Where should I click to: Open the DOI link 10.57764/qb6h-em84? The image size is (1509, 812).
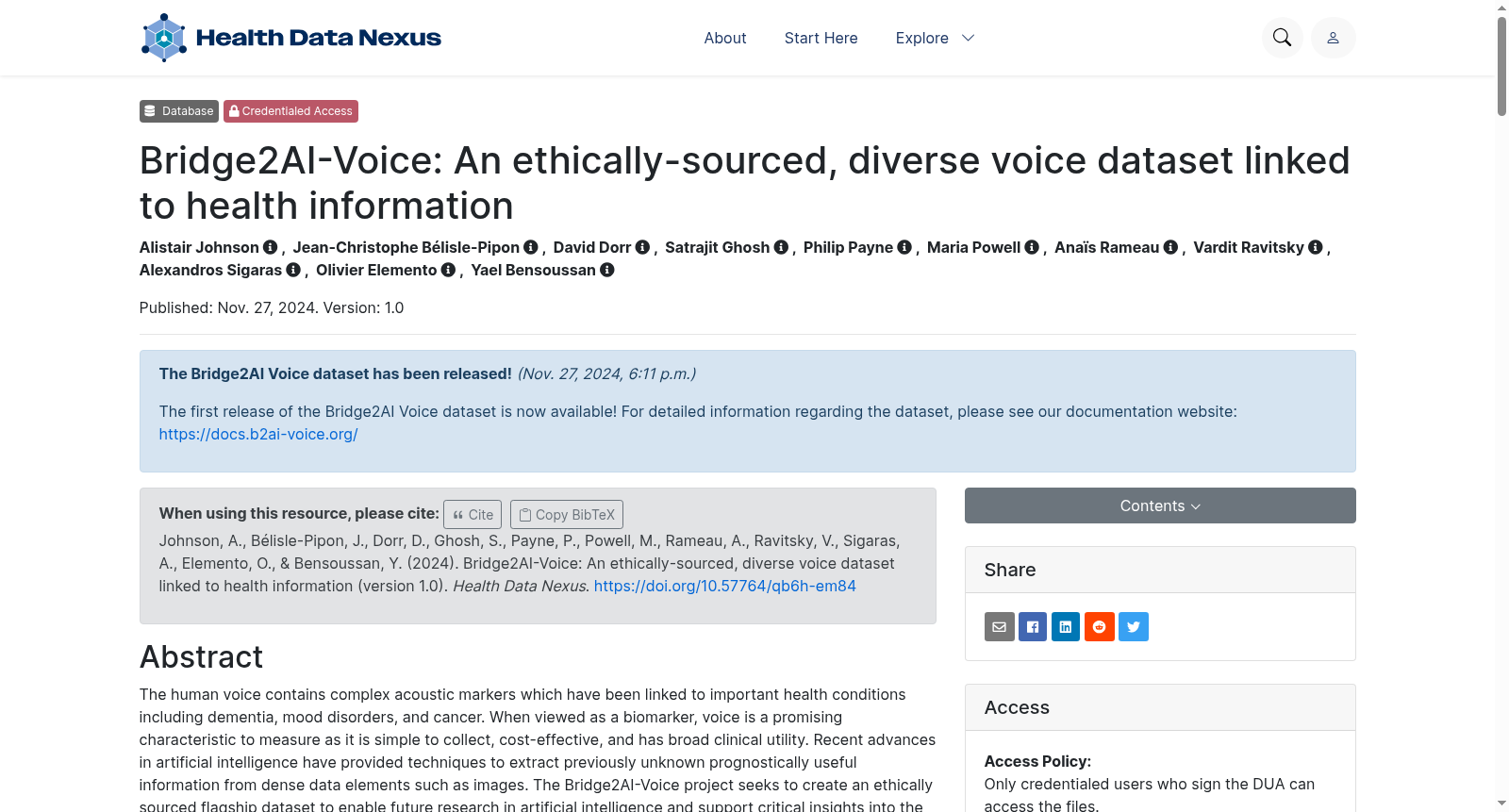click(725, 586)
